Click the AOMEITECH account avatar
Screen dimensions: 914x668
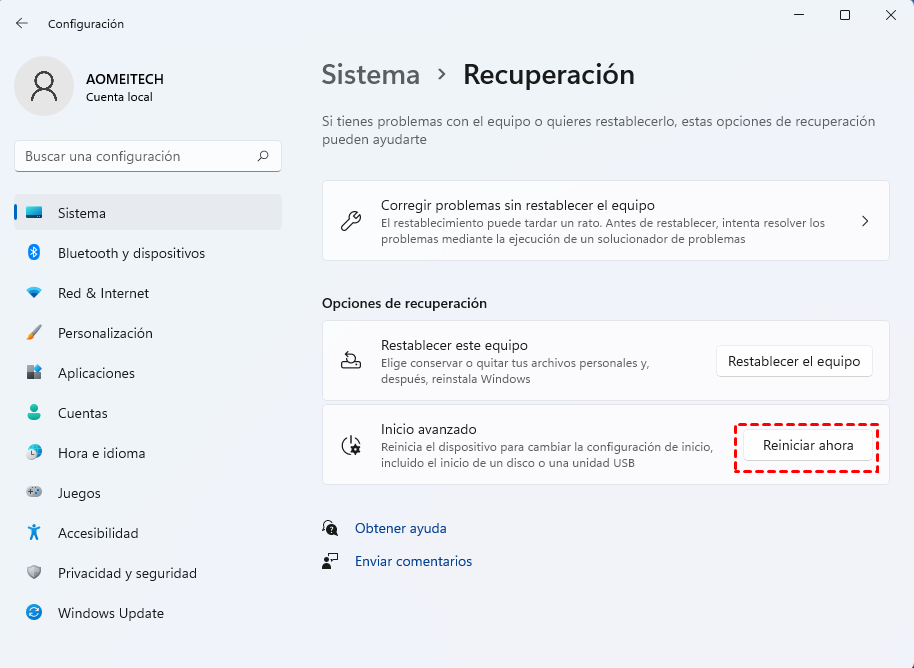[x=43, y=86]
